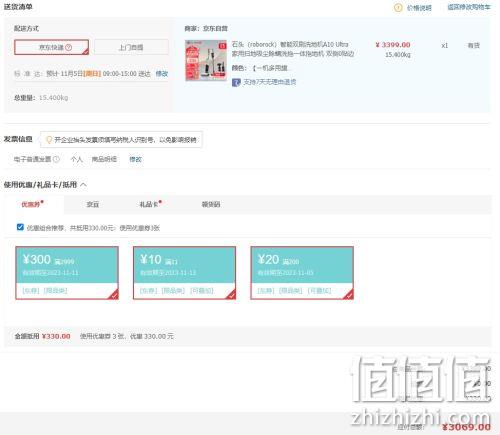Deselect the ¥300 coupon card

(67, 273)
